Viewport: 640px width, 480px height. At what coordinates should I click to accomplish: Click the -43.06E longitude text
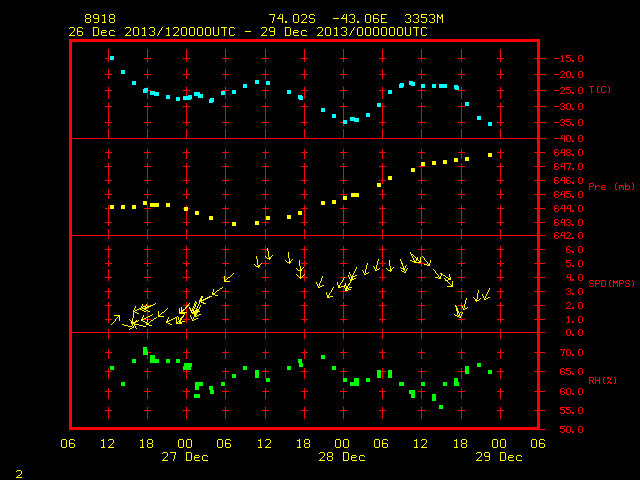click(359, 19)
